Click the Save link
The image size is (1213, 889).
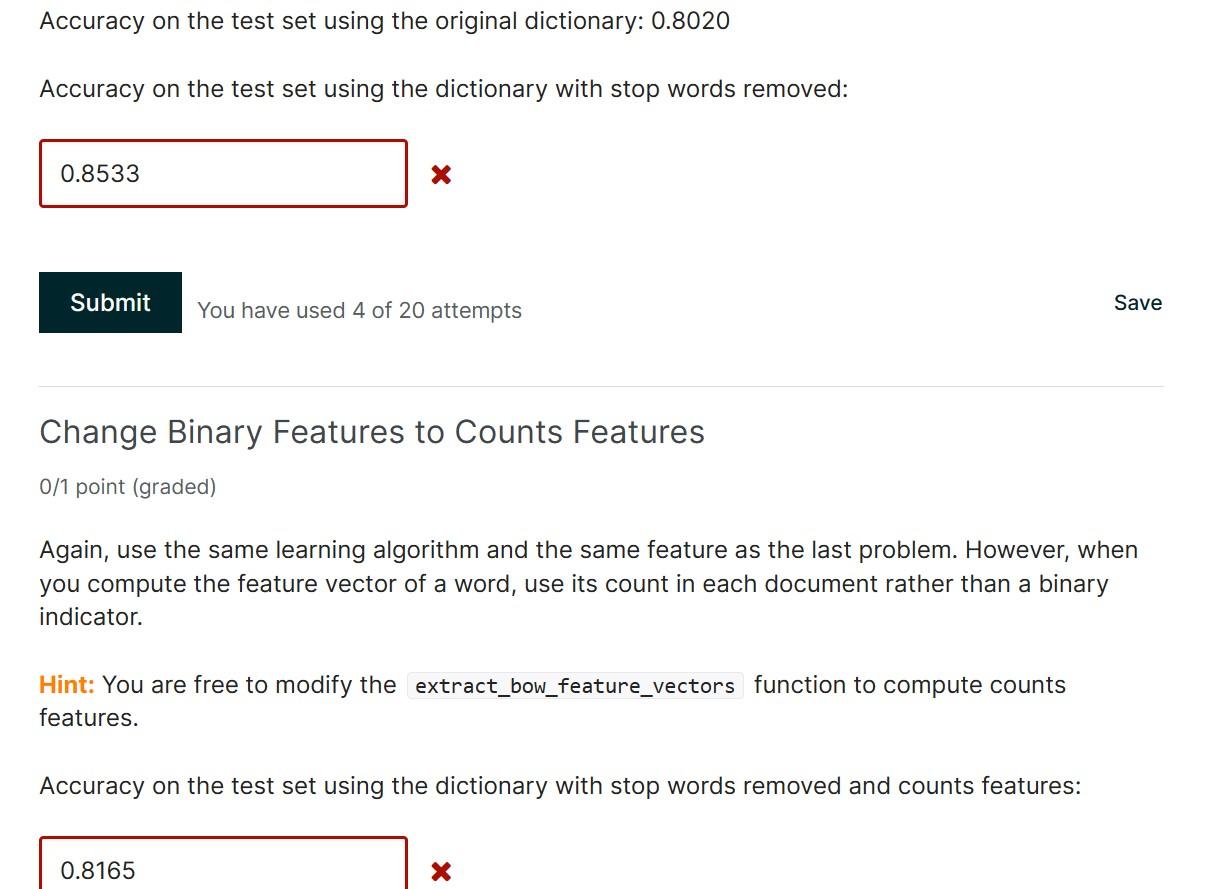[x=1138, y=302]
